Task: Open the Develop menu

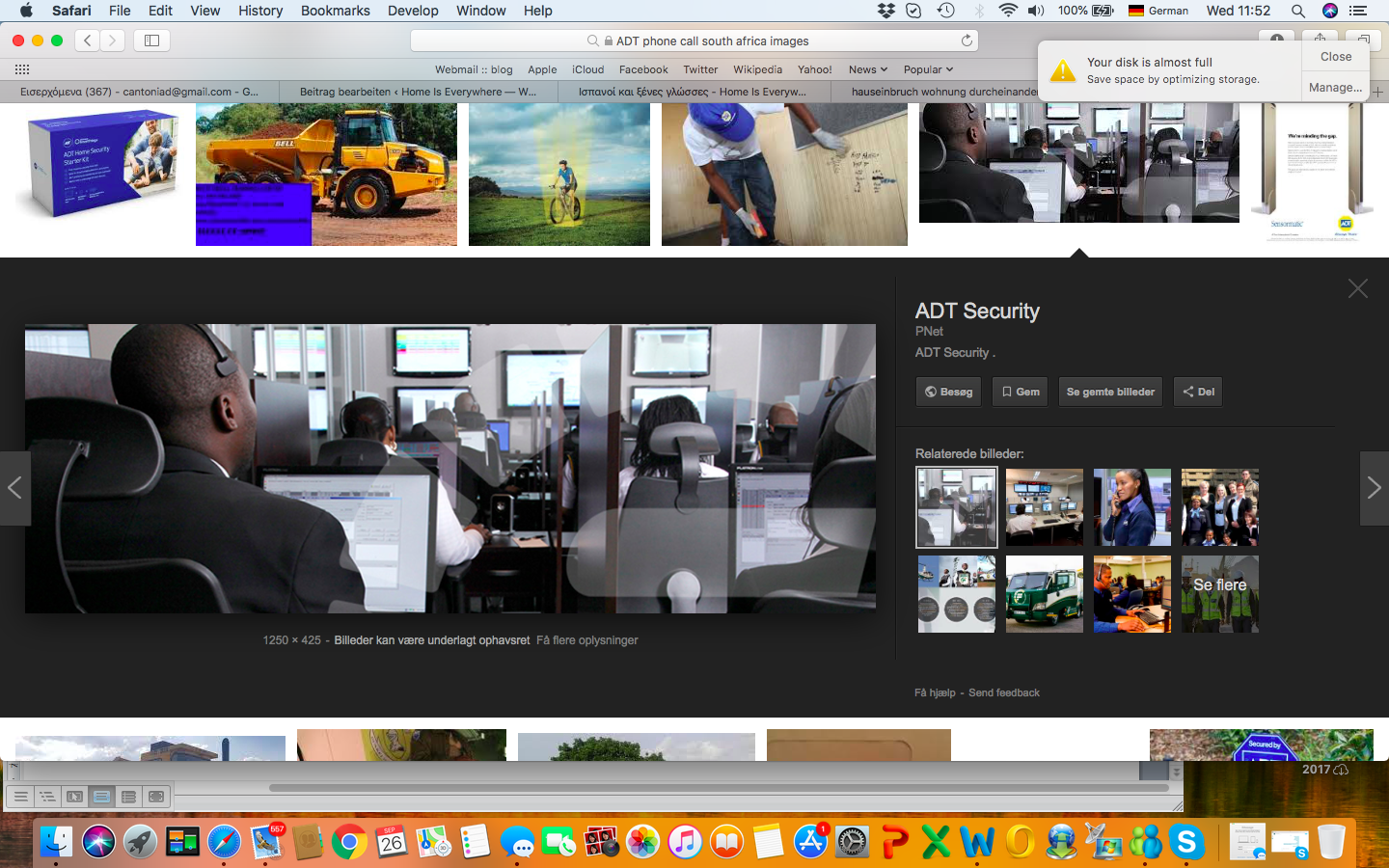Action: pos(413,11)
